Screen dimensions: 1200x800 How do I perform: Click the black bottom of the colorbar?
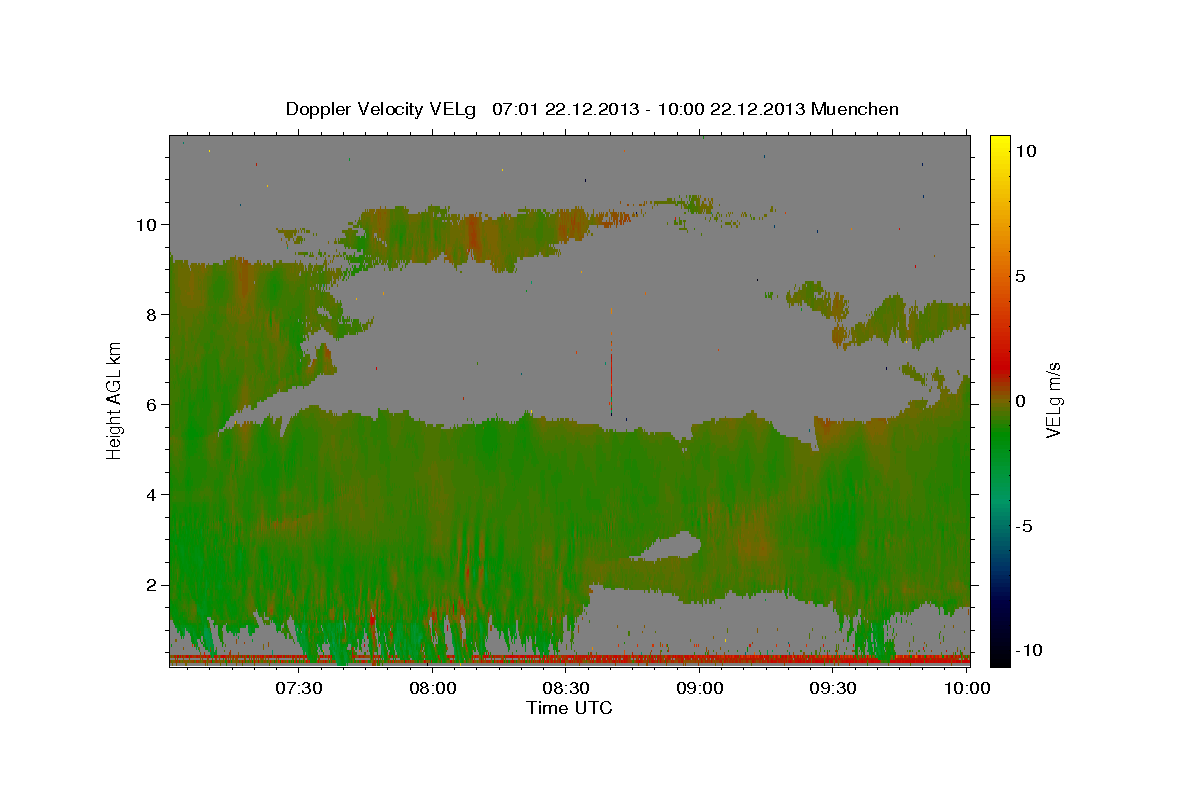point(999,657)
